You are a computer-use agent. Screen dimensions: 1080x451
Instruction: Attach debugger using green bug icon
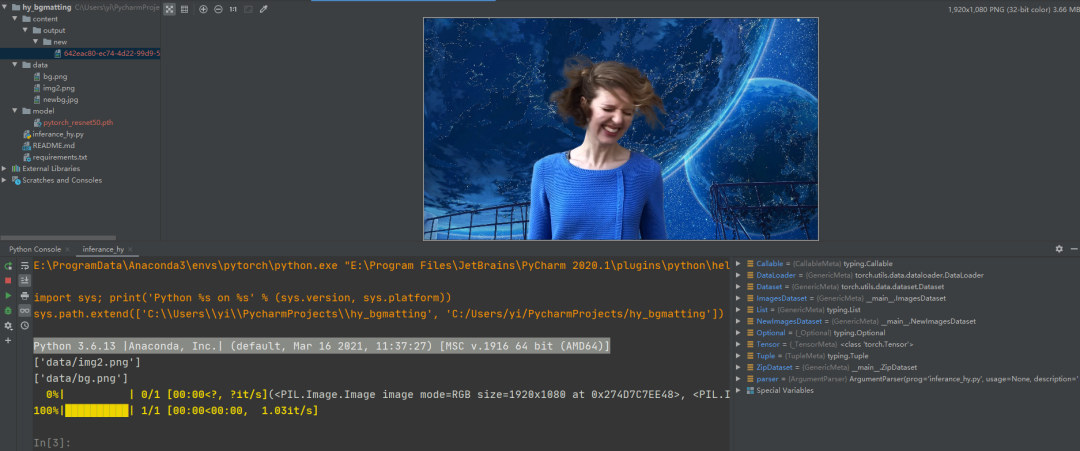point(8,311)
